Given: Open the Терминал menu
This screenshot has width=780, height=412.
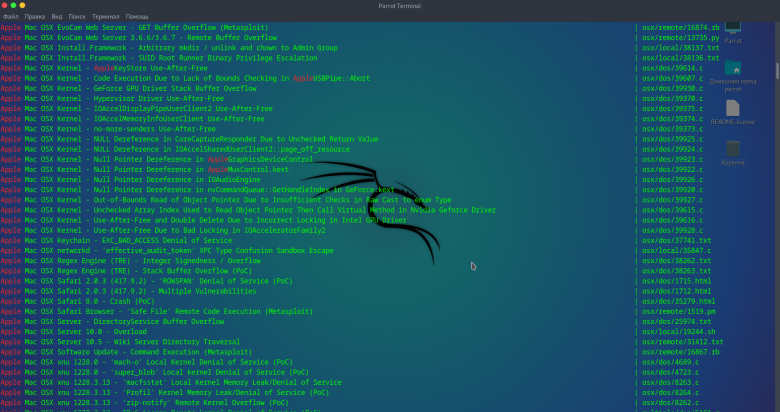Looking at the screenshot, I should click(x=105, y=16).
